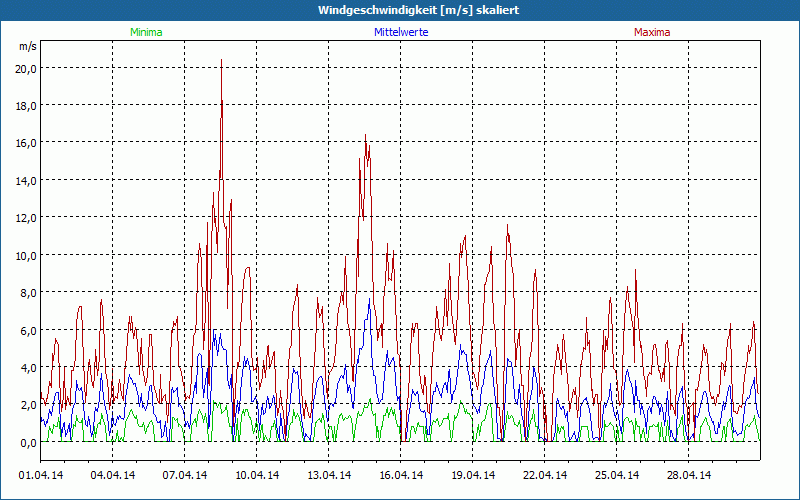Click the 01.04.14 date label
800x500 pixels.
[x=41, y=476]
